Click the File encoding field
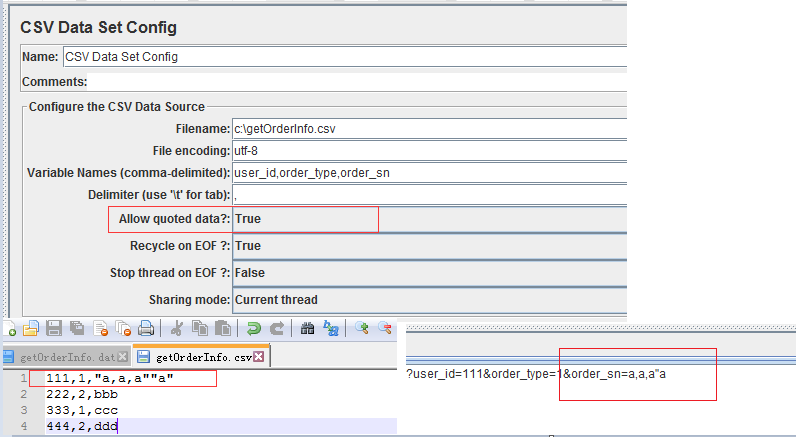This screenshot has height=437, width=796. click(x=429, y=151)
